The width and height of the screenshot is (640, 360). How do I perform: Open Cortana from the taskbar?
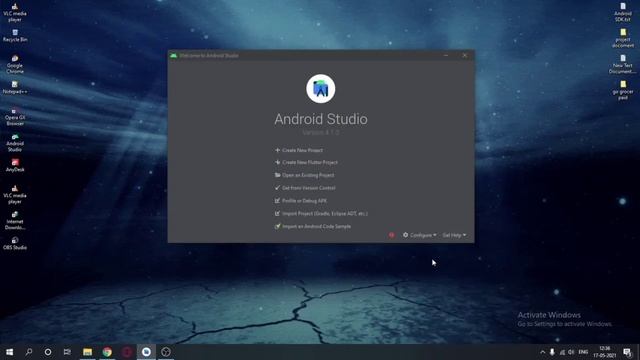click(48, 352)
